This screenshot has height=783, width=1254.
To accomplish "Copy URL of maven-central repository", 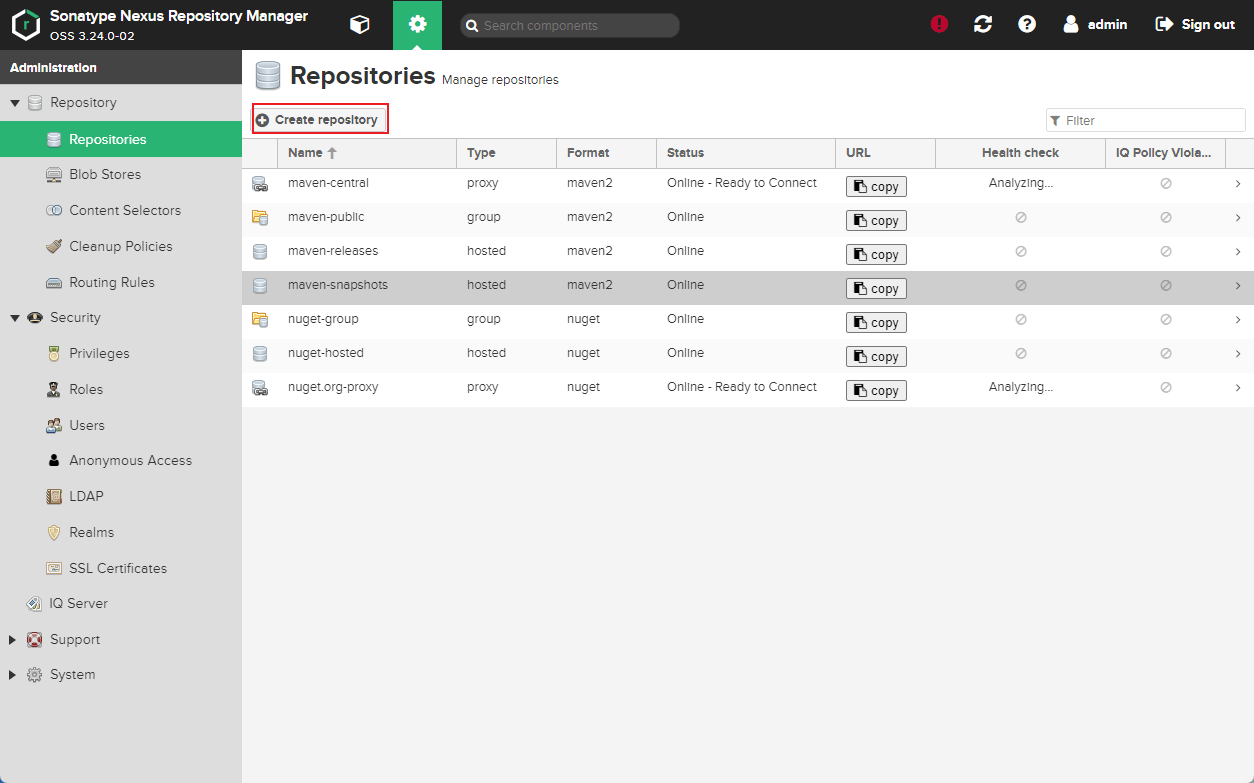I will coord(876,186).
